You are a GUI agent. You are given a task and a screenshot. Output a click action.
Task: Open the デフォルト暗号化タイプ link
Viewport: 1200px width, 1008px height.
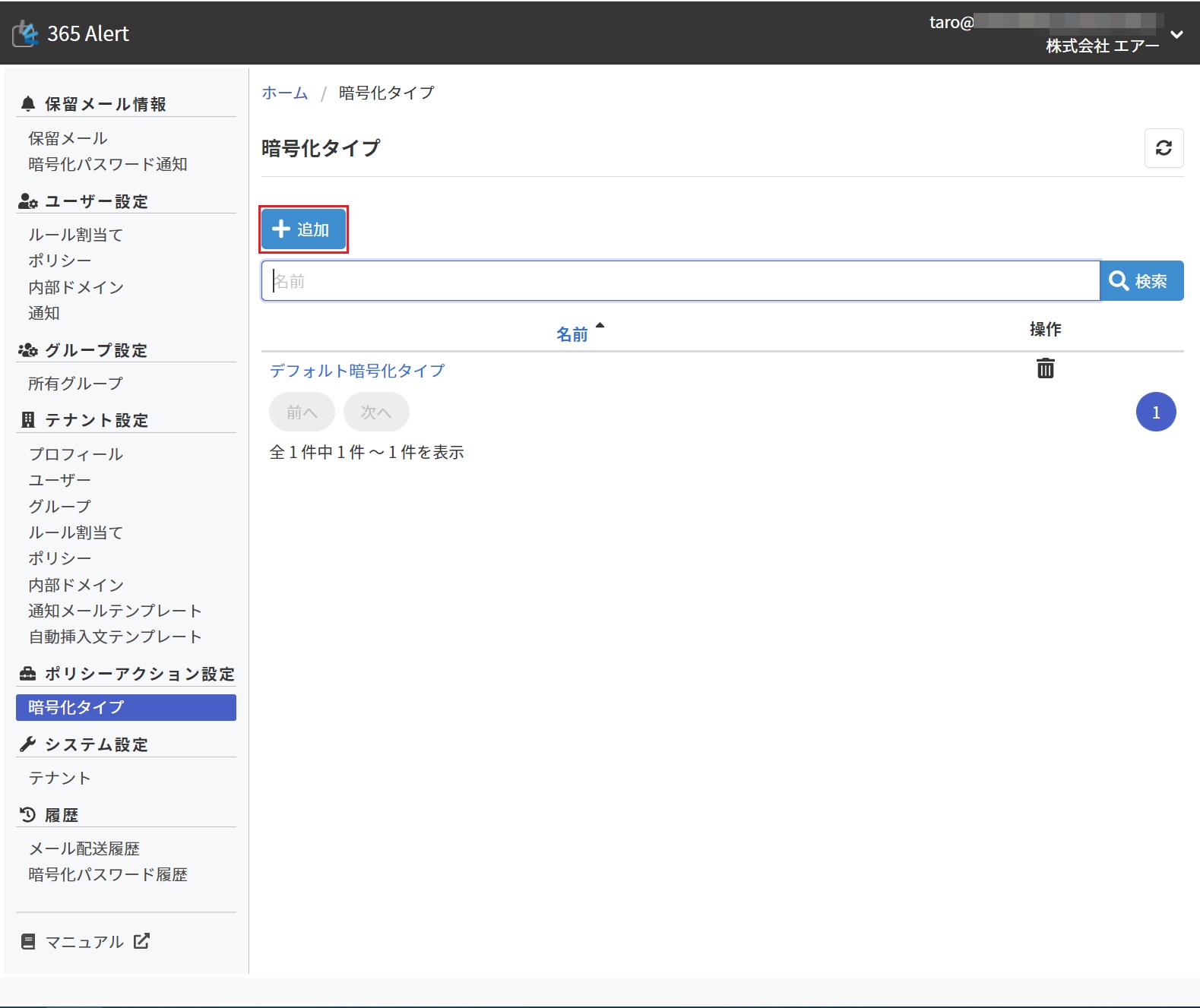tap(357, 371)
